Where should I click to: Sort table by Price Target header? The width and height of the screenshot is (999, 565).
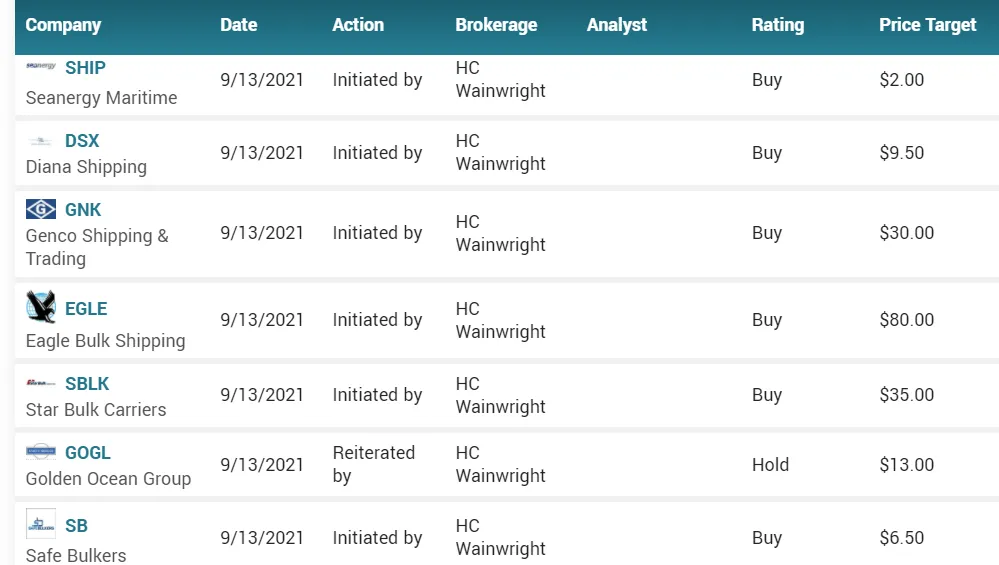point(928,25)
